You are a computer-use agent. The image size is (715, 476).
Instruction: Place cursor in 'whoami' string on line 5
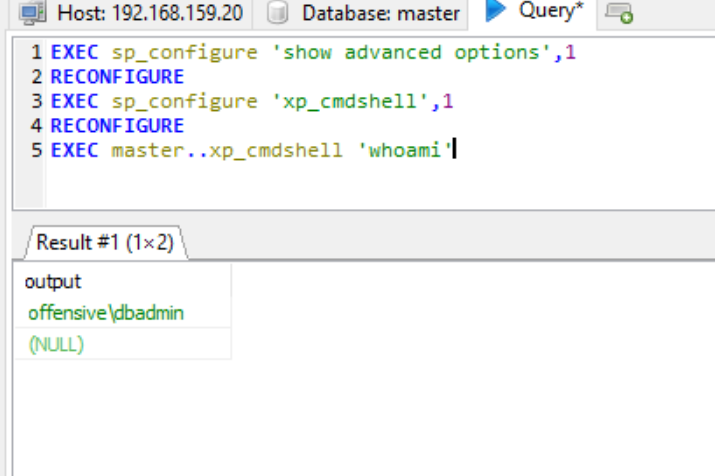coord(405,150)
